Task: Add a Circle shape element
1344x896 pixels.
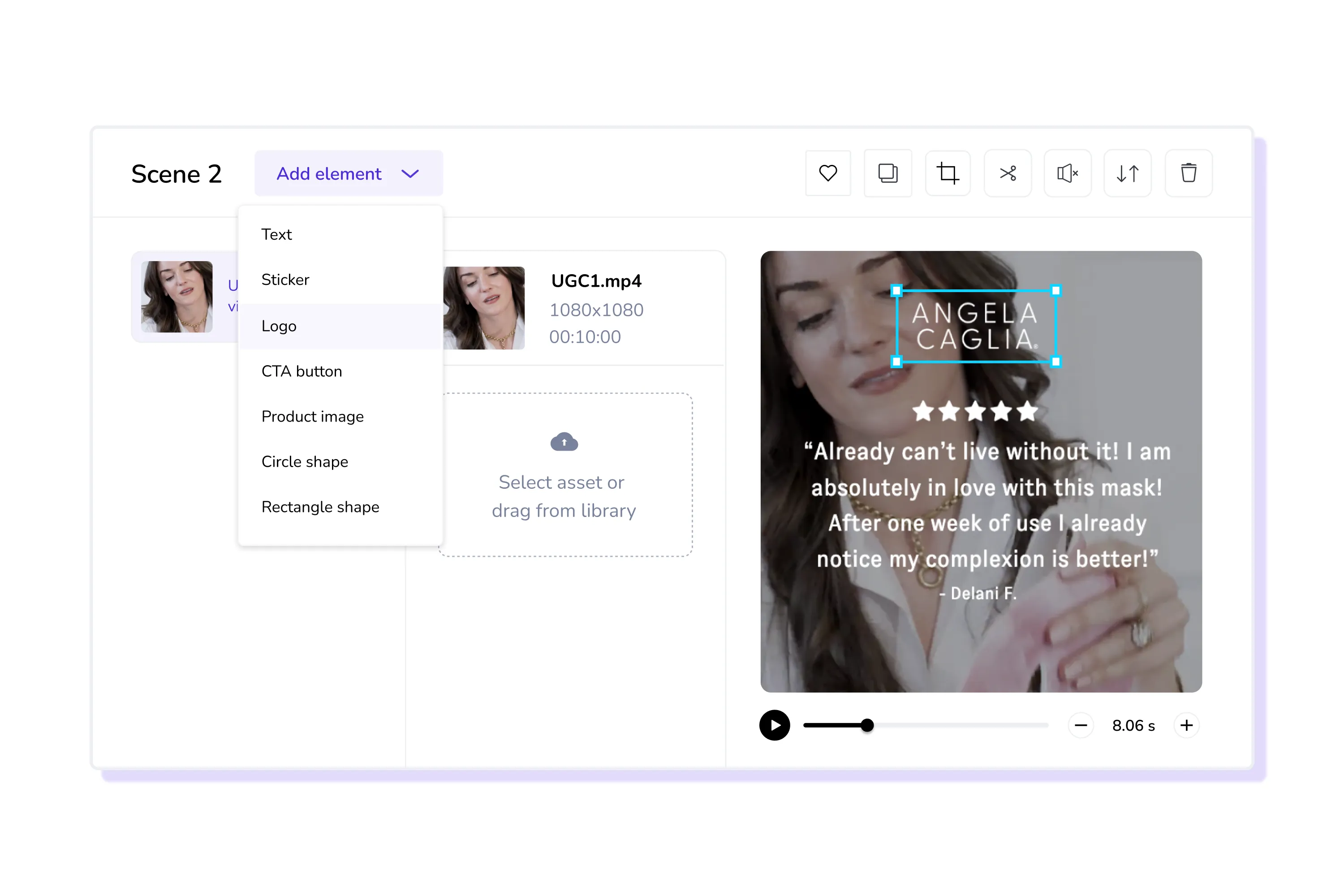Action: (x=305, y=462)
